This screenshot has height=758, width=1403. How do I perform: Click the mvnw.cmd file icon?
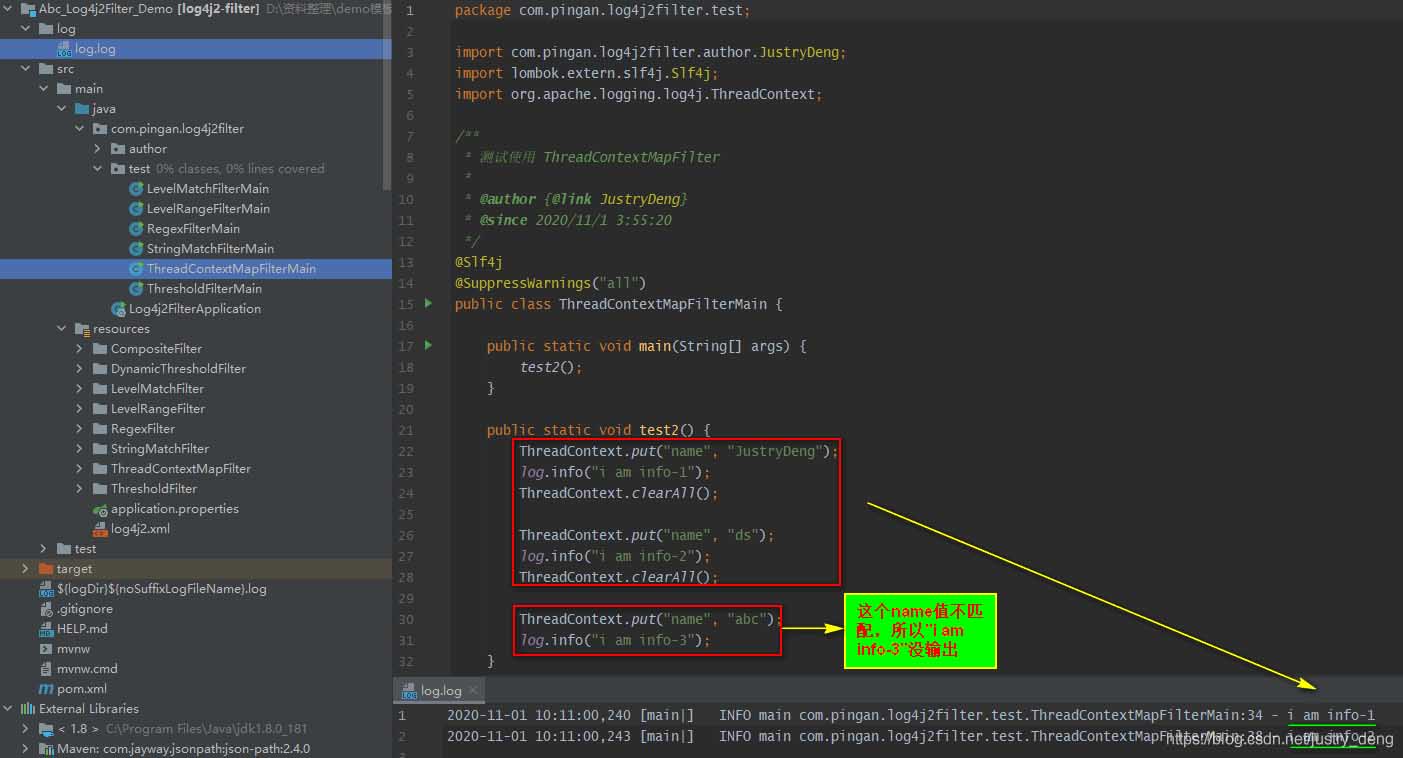click(x=46, y=669)
